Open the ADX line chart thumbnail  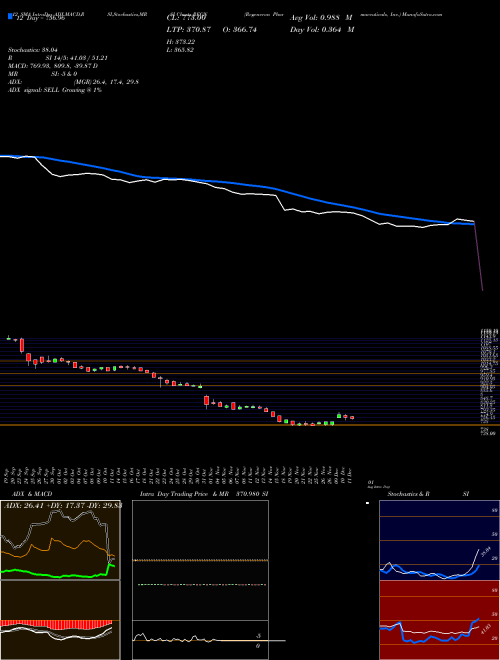click(x=60, y=540)
